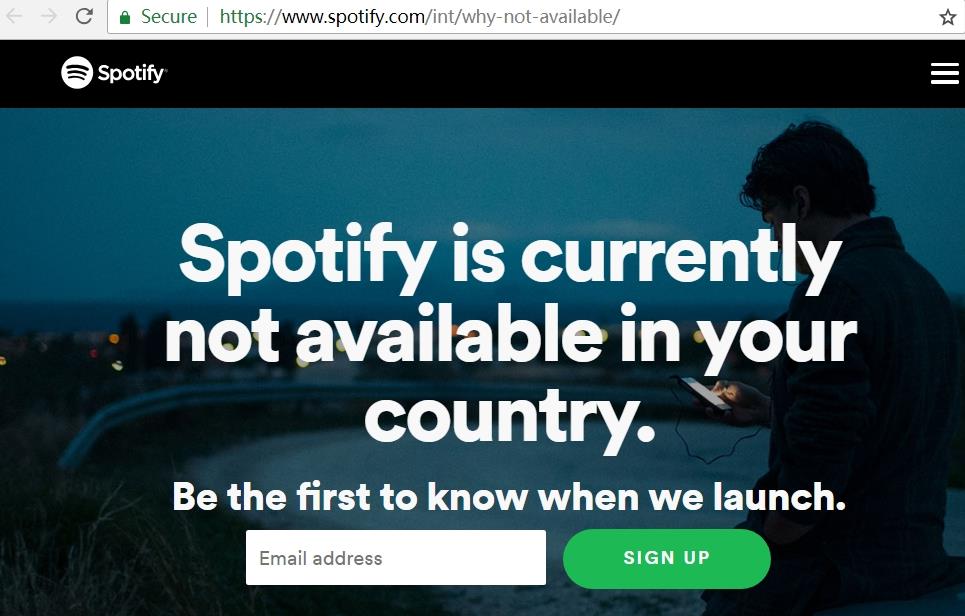Screen dimensions: 965x616
Task: Click the glowing phone in the man's hand
Action: [703, 394]
